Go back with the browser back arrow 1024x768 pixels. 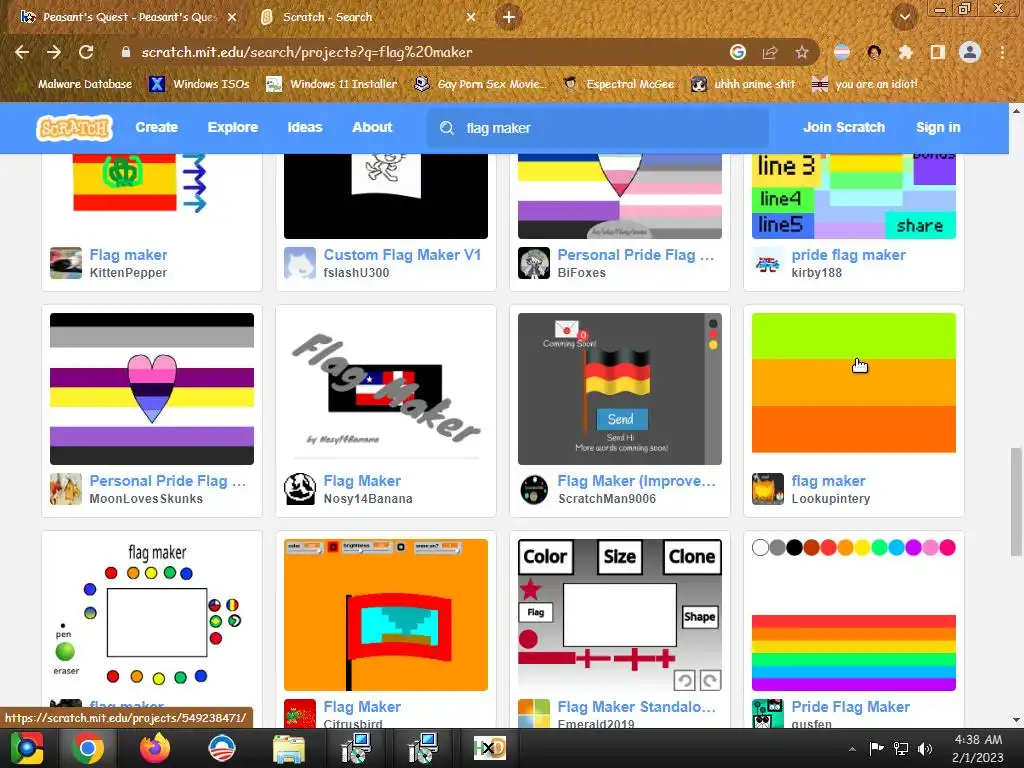(x=22, y=52)
